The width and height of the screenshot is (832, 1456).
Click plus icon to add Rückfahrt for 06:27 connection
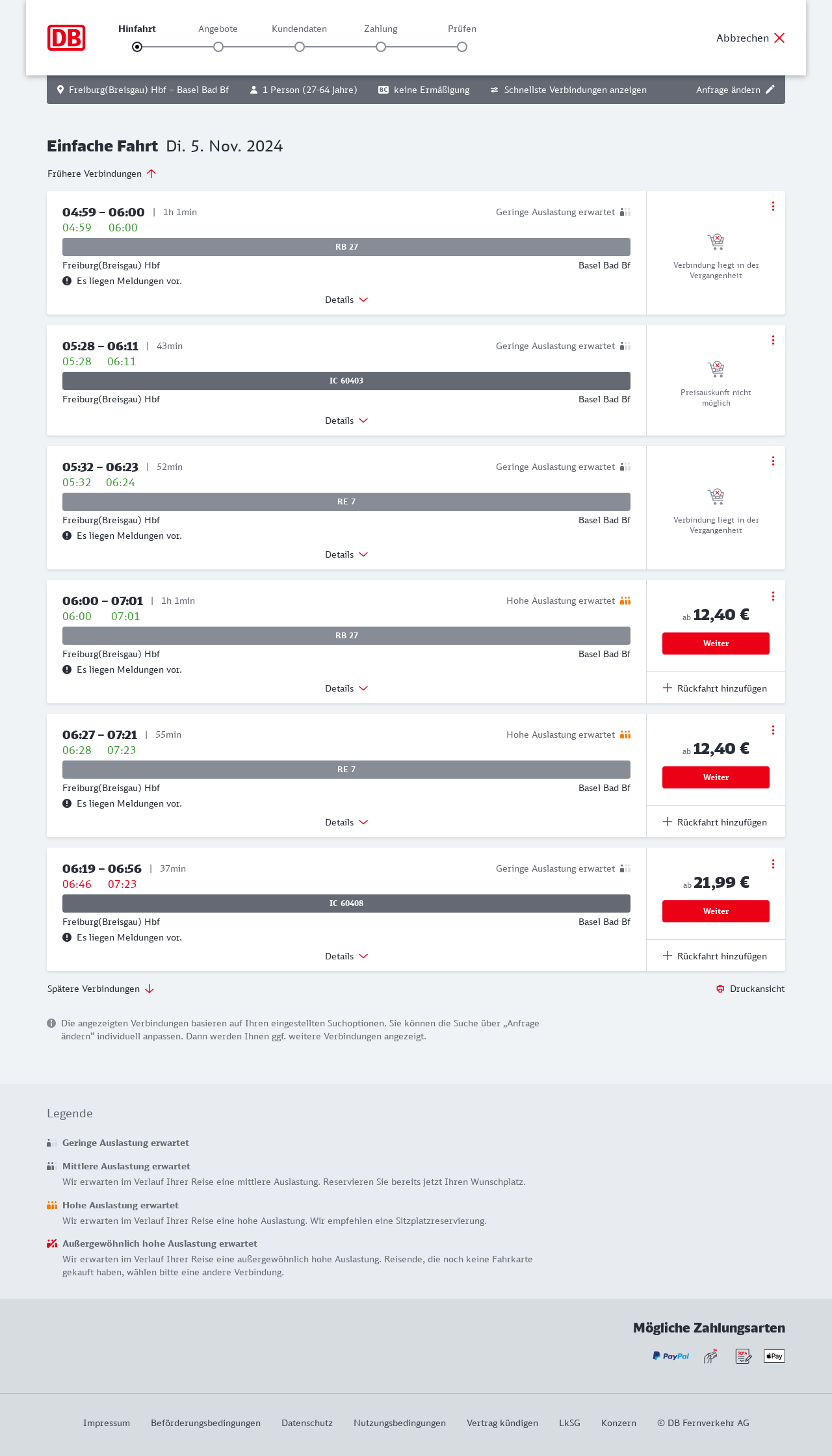pyautogui.click(x=668, y=822)
